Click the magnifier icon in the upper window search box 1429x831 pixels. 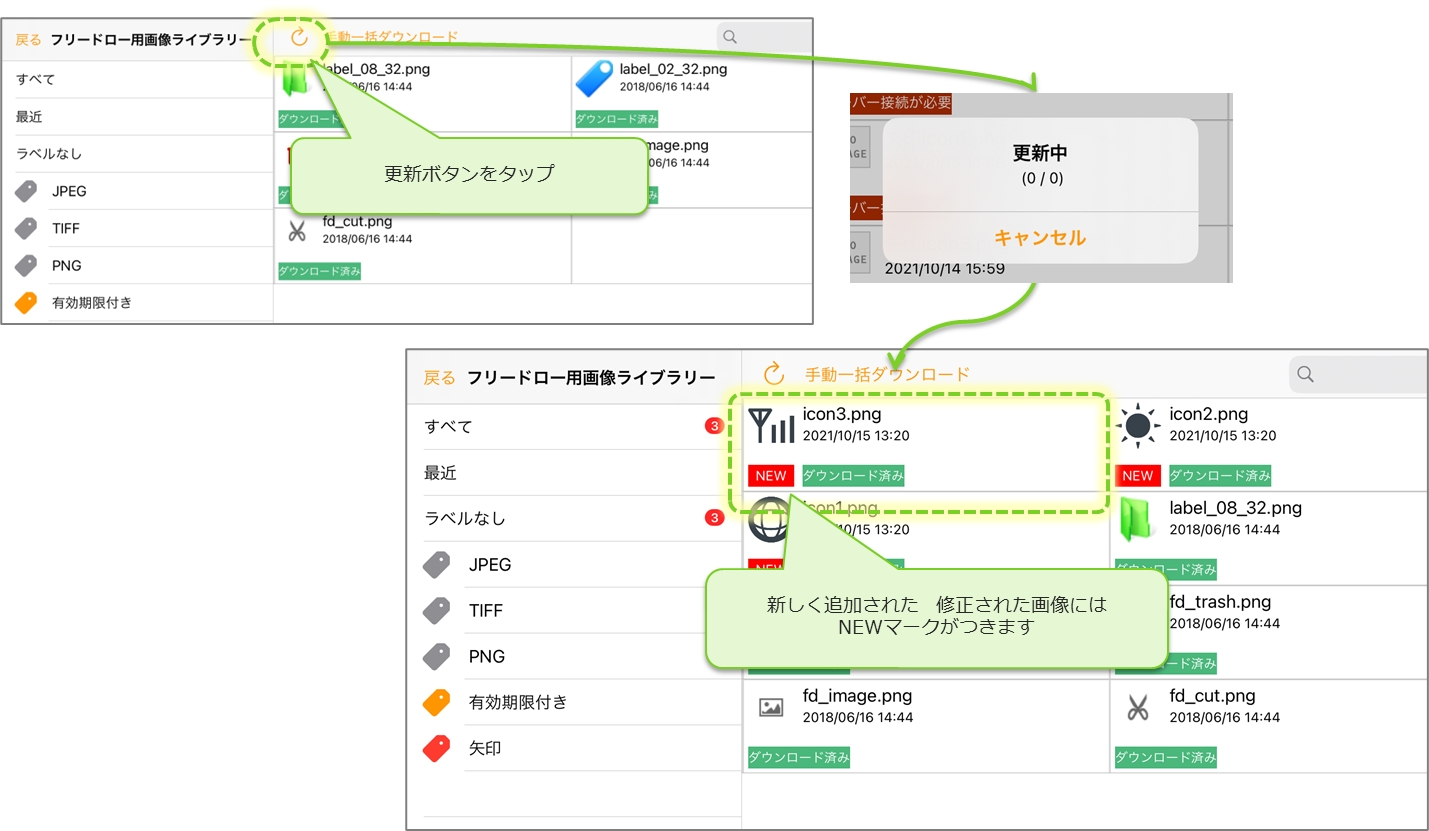[730, 37]
